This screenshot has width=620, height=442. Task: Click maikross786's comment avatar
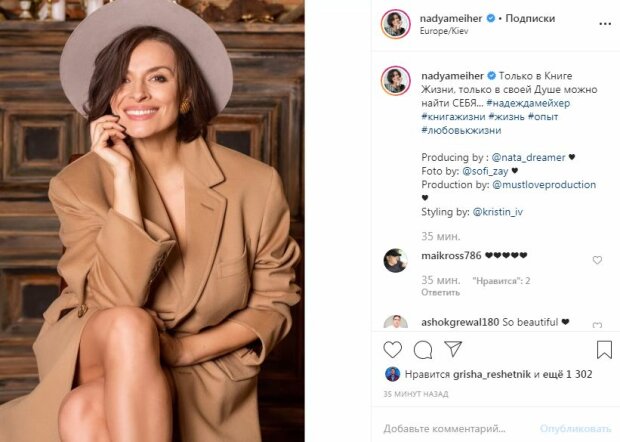(395, 260)
